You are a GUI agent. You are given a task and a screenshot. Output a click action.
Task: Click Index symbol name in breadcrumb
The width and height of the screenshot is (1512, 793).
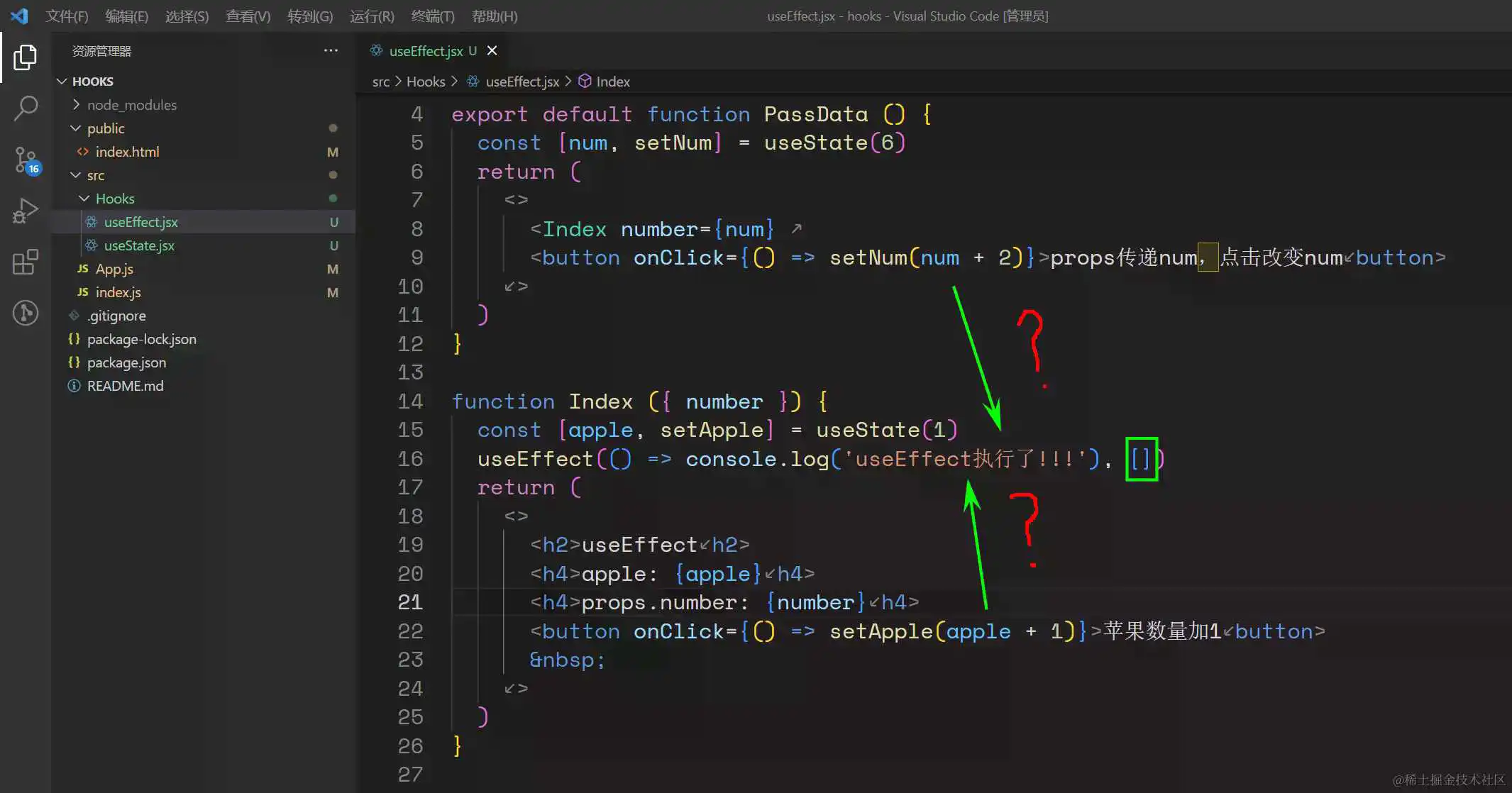click(613, 82)
